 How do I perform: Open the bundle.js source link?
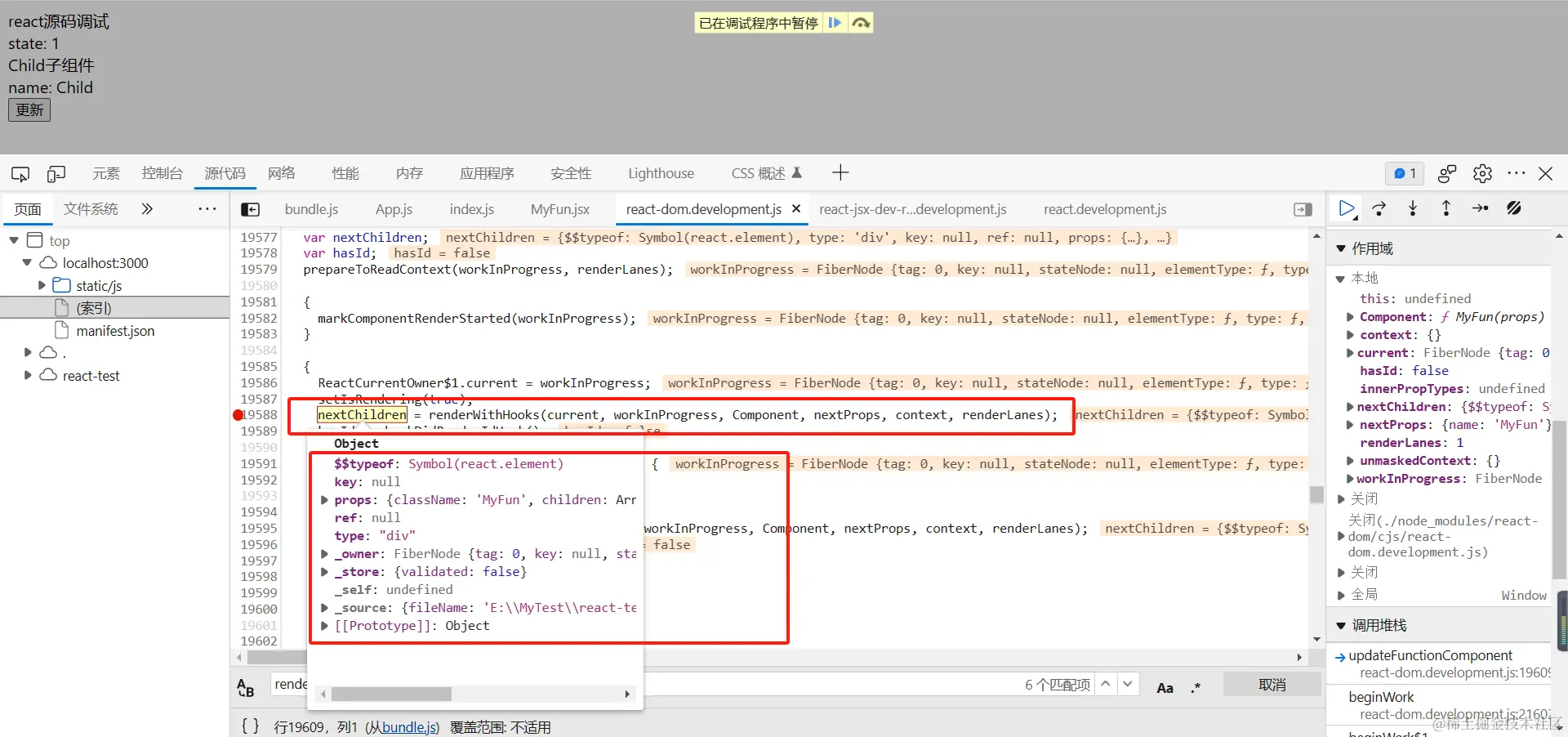(409, 727)
